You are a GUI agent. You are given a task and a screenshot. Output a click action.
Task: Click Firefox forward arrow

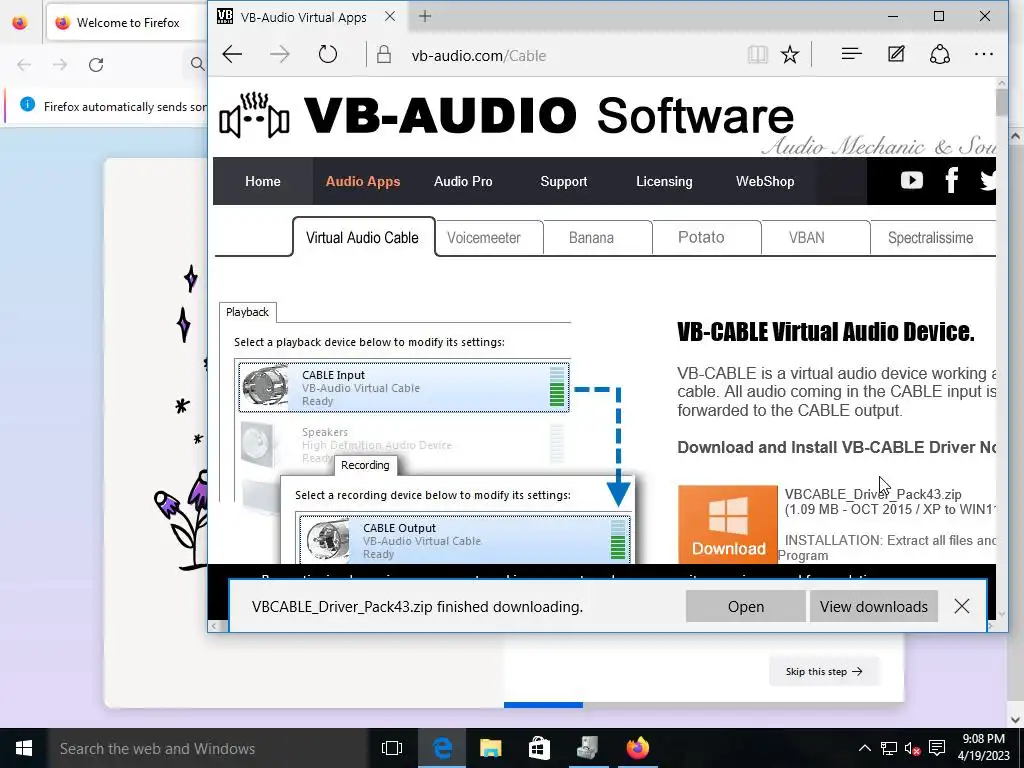(x=59, y=65)
